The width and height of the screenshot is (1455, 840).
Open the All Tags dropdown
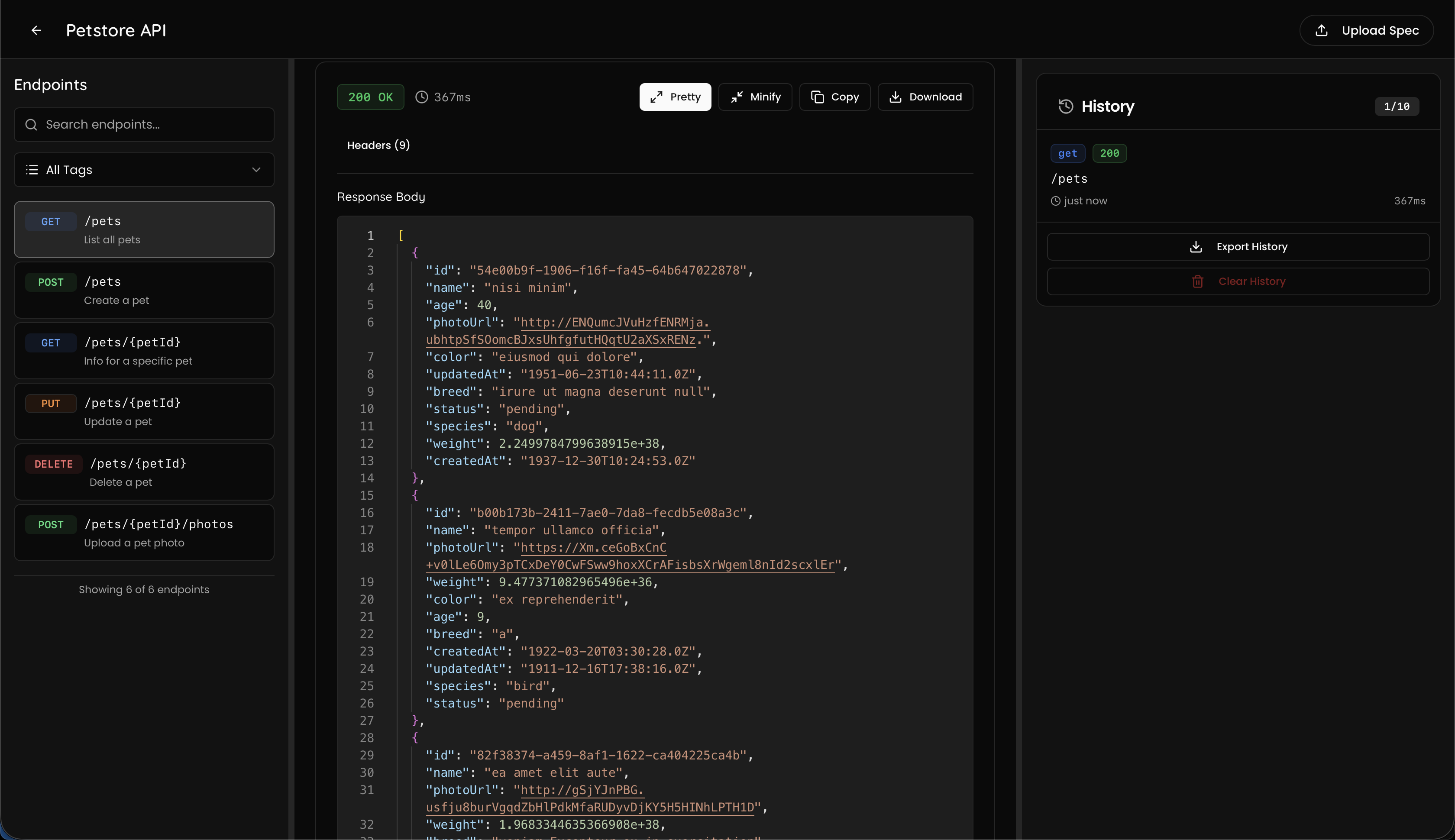[x=144, y=170]
